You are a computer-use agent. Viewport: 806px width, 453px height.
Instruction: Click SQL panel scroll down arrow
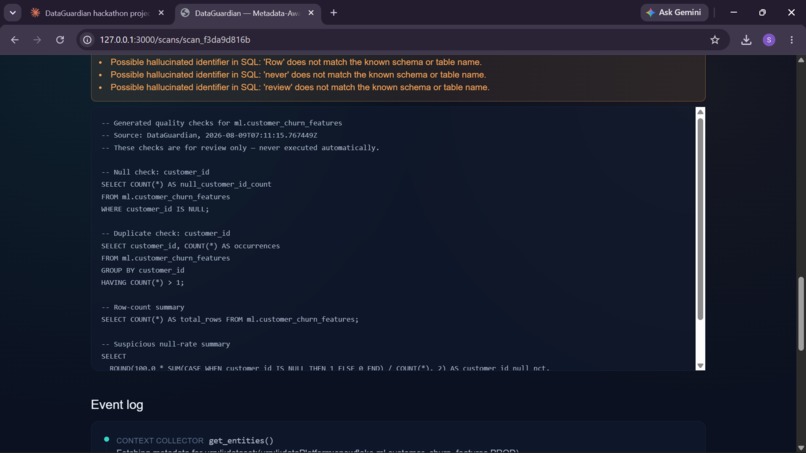[700, 366]
